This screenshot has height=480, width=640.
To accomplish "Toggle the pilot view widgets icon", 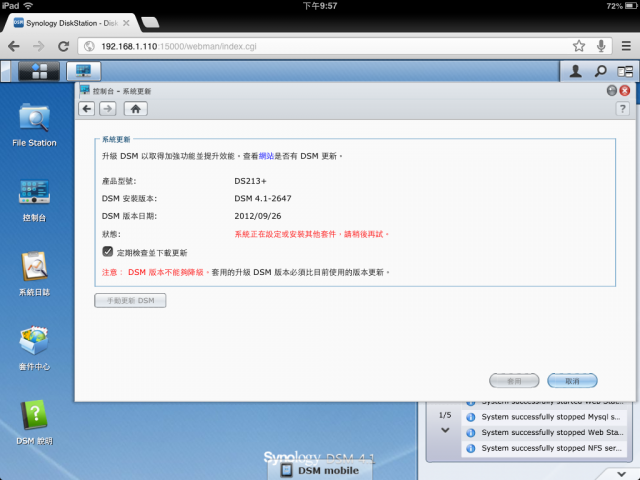I will [x=625, y=72].
